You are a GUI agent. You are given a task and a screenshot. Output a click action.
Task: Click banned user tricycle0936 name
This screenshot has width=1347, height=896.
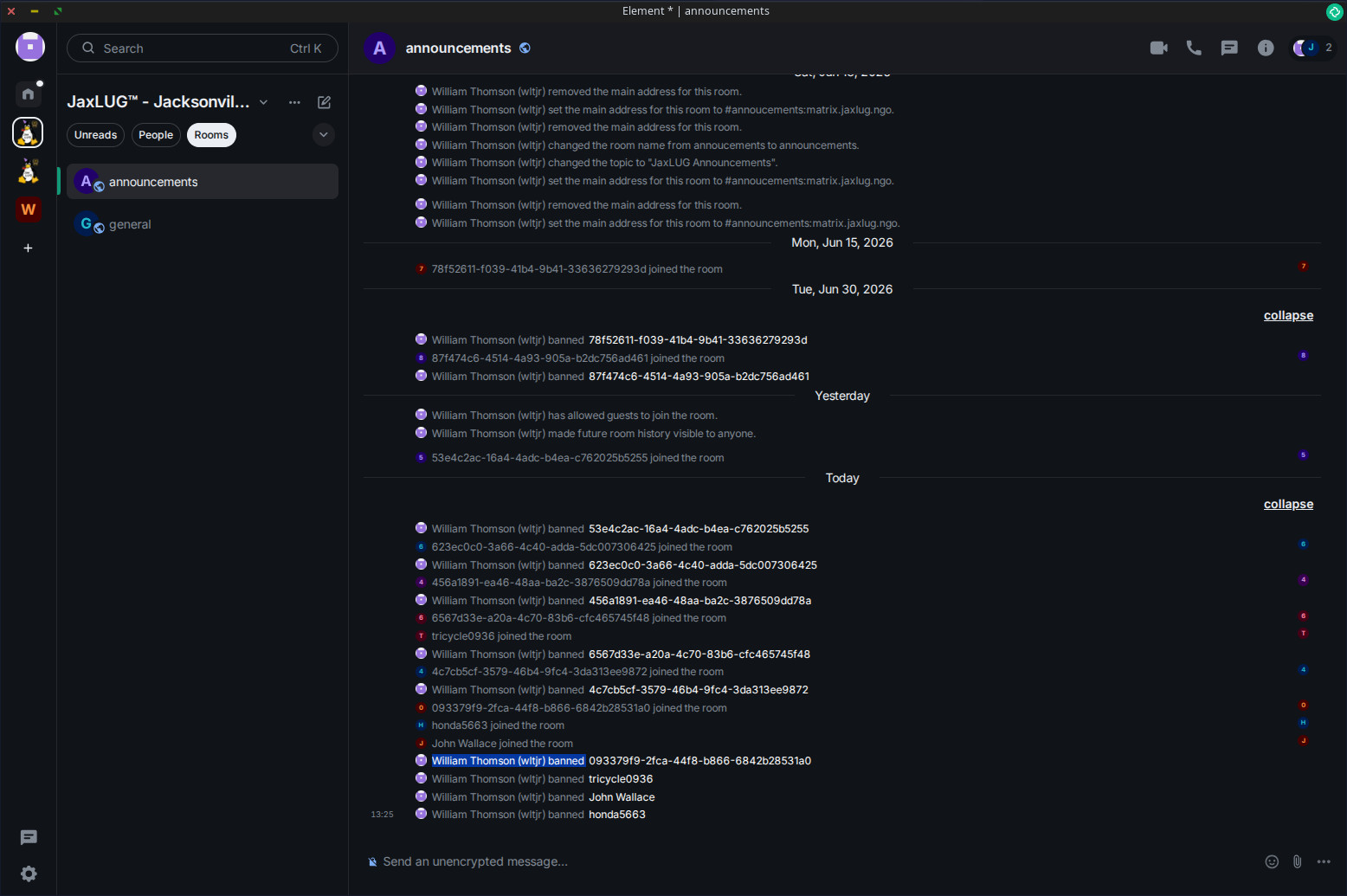pyautogui.click(x=621, y=779)
